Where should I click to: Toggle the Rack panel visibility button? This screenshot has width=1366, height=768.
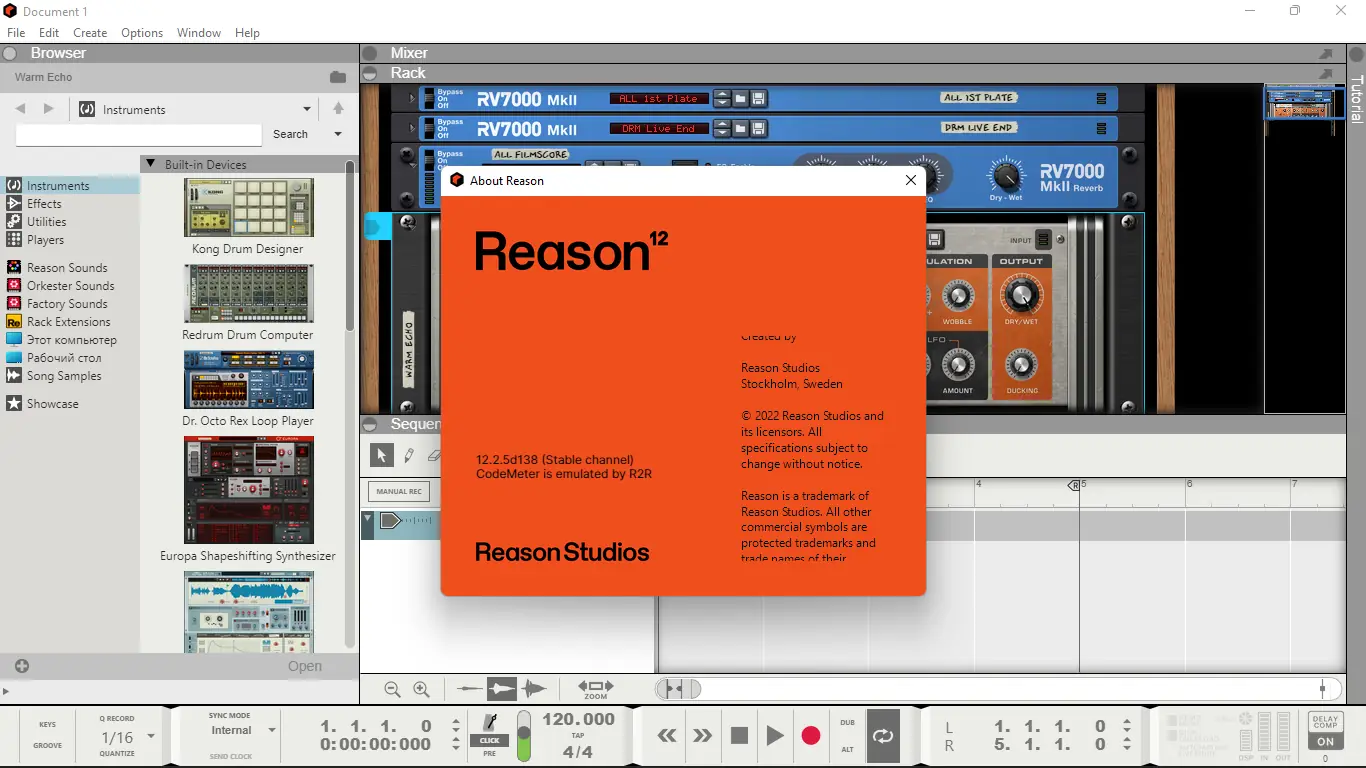pyautogui.click(x=369, y=73)
